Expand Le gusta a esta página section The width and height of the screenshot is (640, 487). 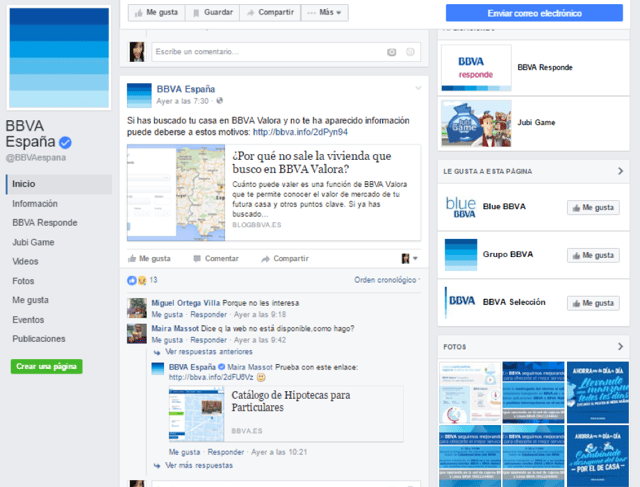coord(620,171)
